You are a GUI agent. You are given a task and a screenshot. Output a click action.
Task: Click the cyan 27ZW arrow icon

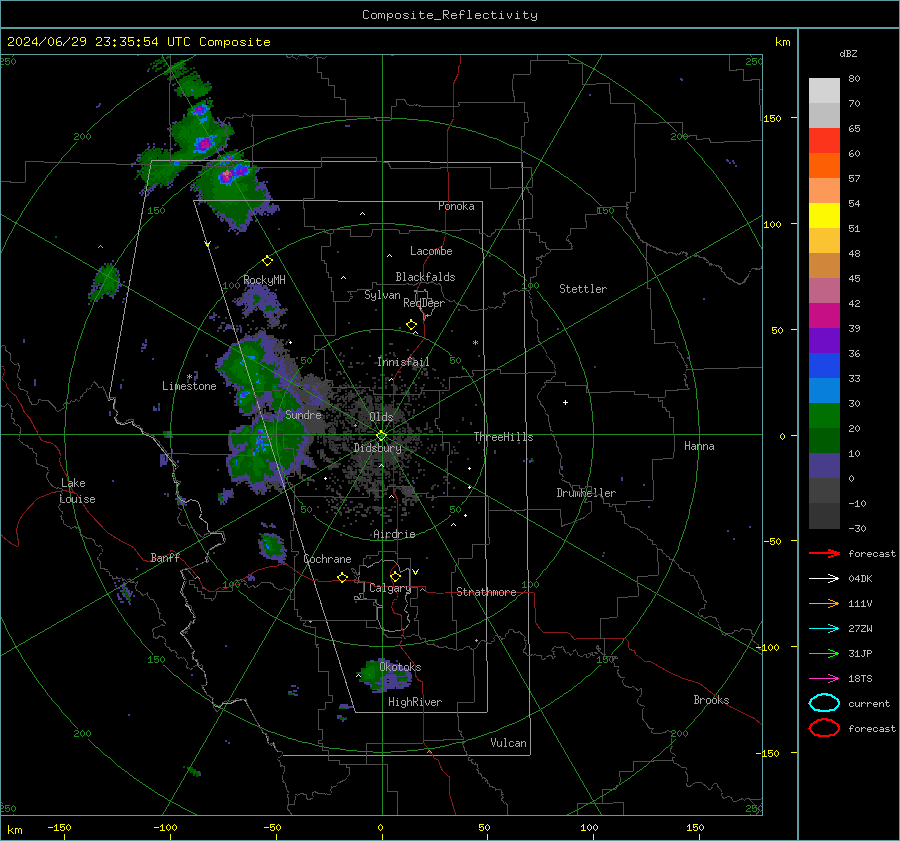[x=824, y=629]
